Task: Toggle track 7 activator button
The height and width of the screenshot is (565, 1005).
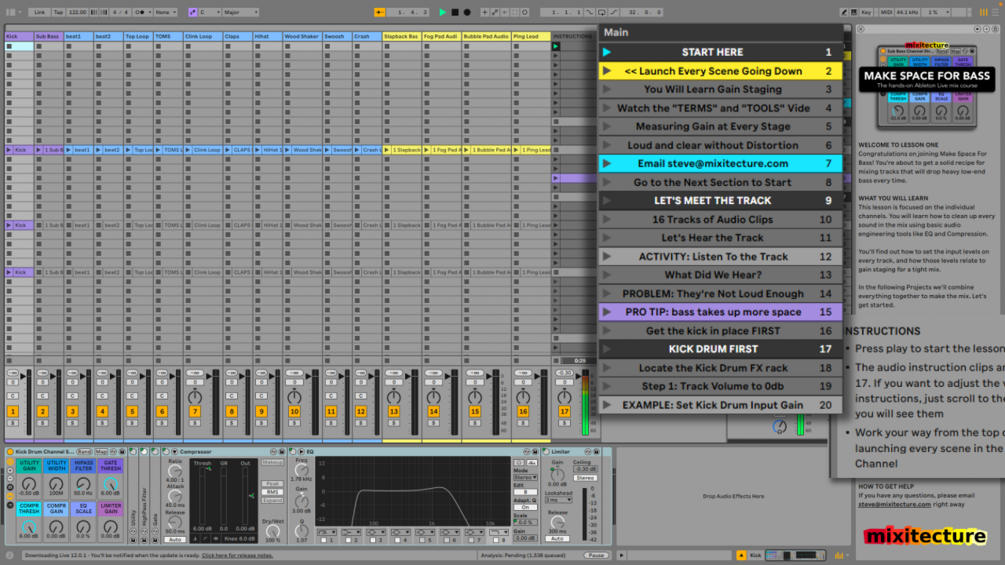Action: click(195, 412)
